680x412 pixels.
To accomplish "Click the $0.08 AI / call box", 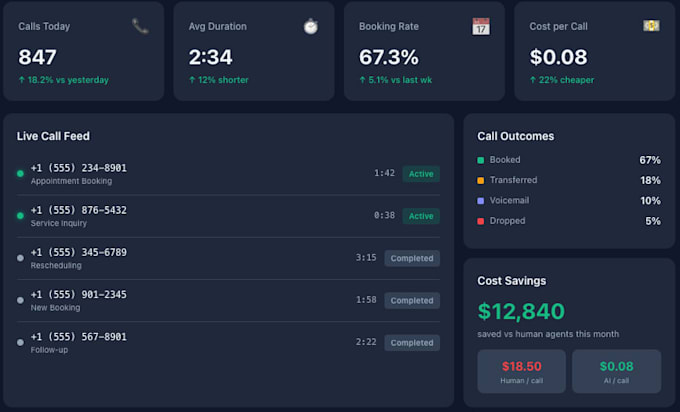I will point(616,371).
